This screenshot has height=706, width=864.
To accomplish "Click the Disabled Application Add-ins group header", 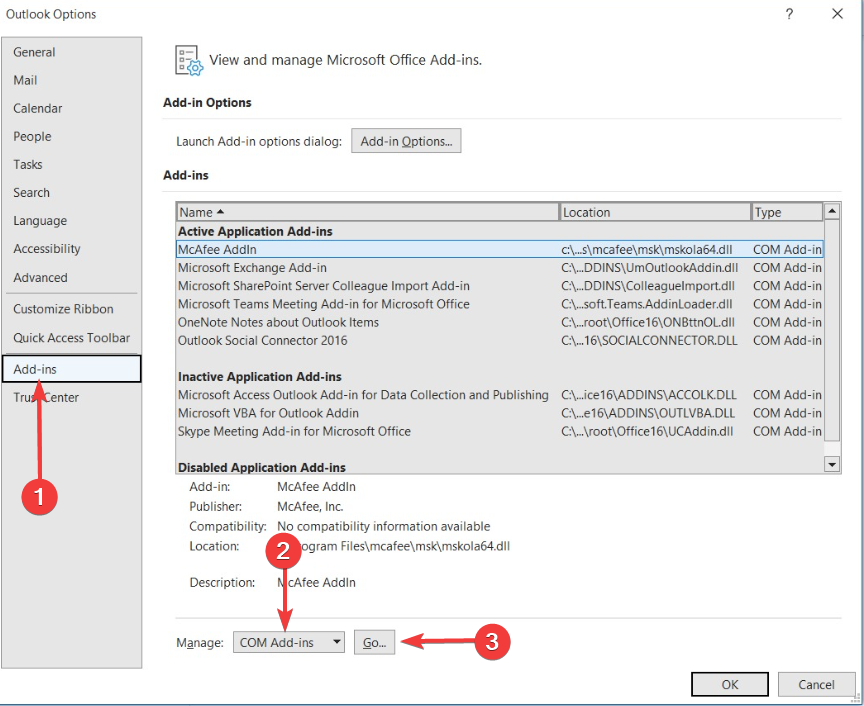I will point(262,467).
